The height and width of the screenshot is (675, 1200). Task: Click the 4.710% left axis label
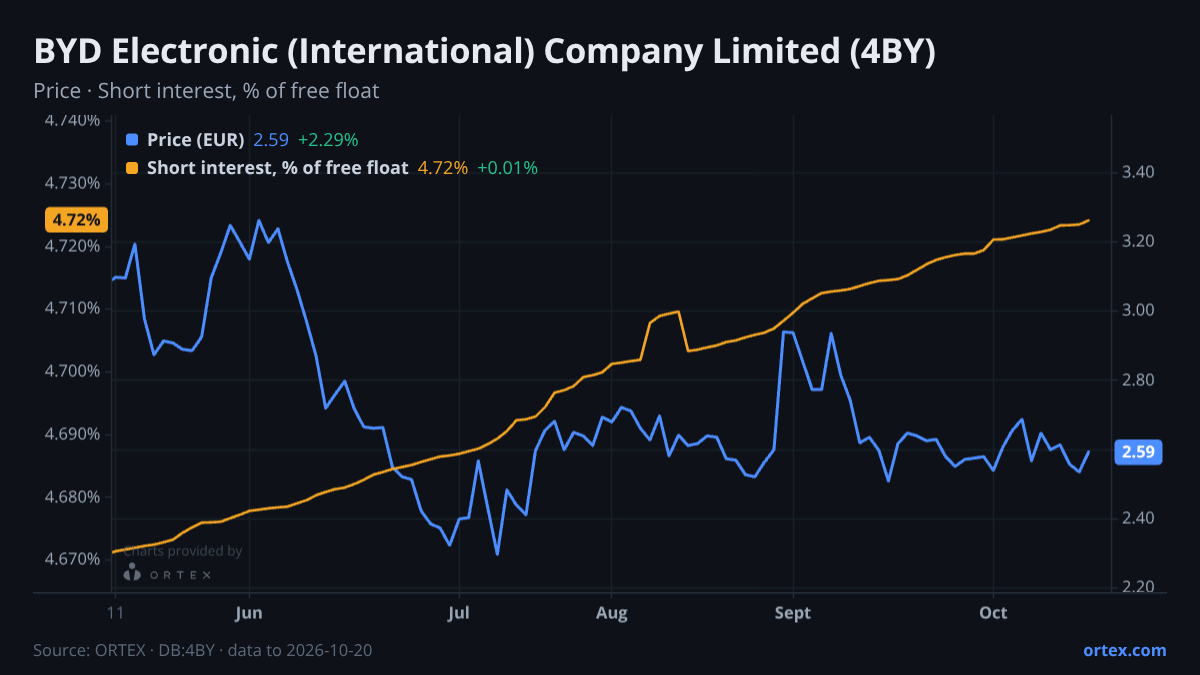(72, 308)
